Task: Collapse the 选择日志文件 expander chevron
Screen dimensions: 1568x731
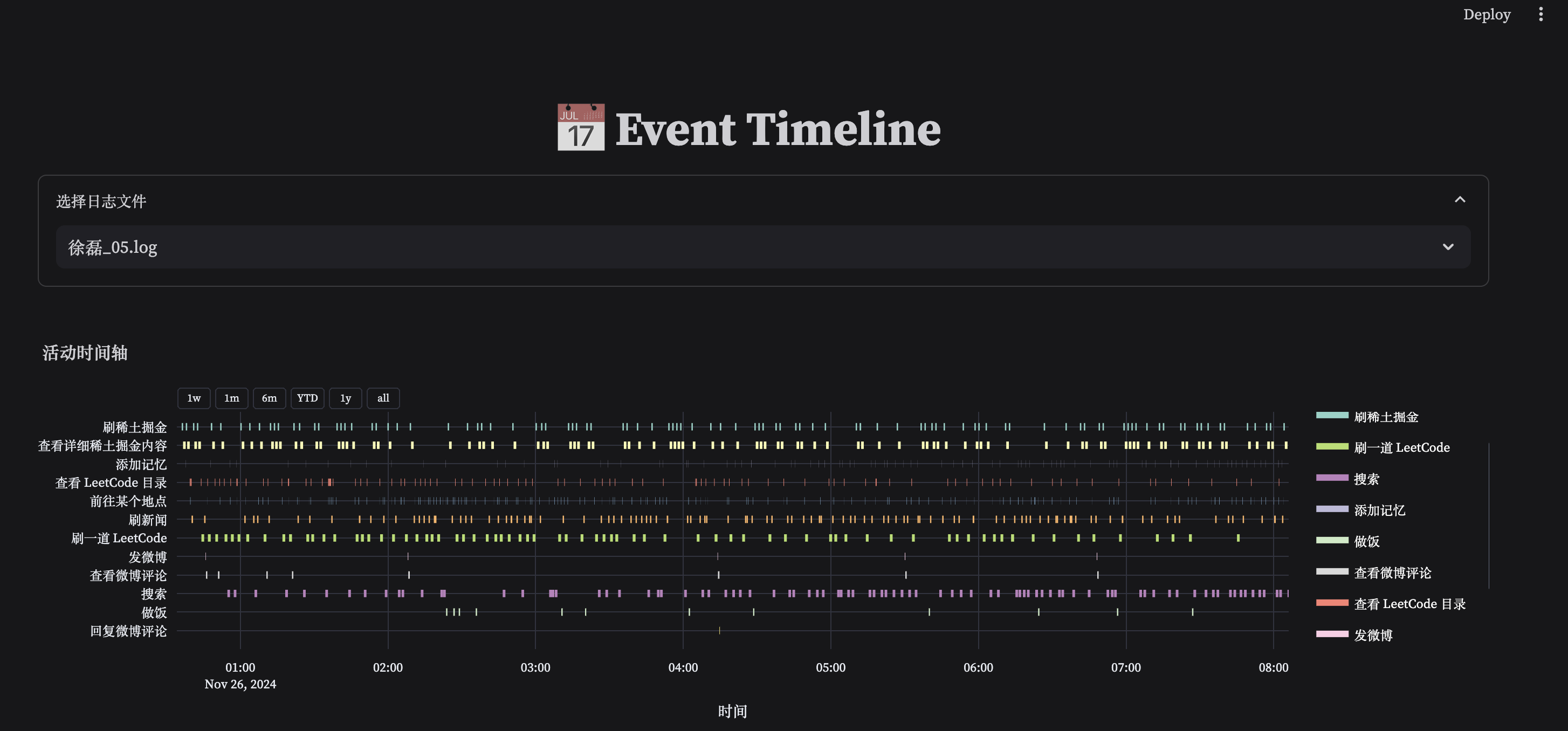Action: coord(1460,200)
